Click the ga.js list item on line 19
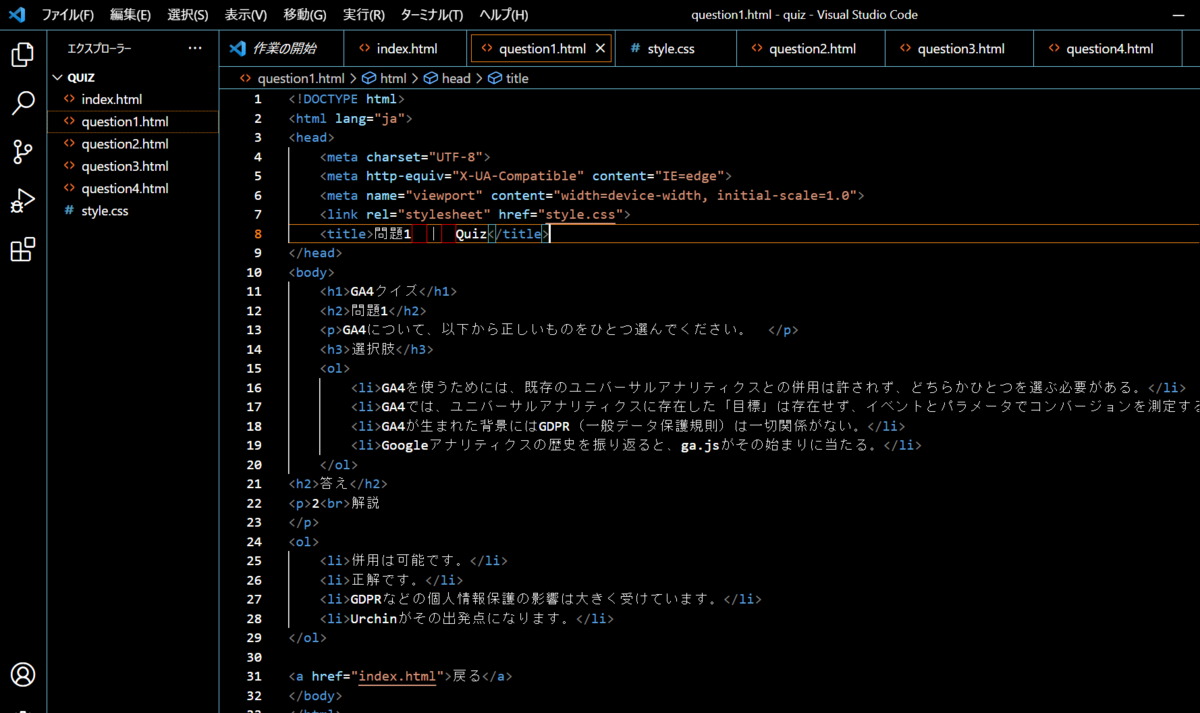The image size is (1200, 713). coord(636,445)
